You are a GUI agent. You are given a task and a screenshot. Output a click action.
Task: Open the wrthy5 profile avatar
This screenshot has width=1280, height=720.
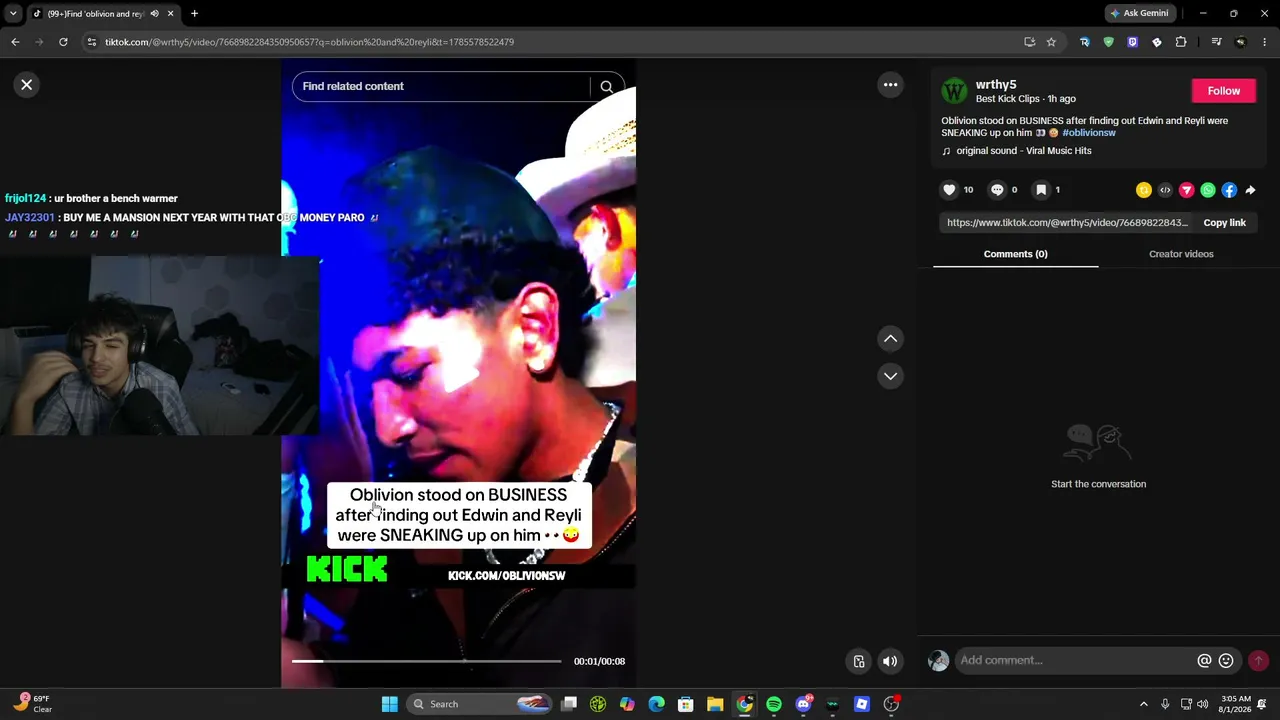[954, 91]
